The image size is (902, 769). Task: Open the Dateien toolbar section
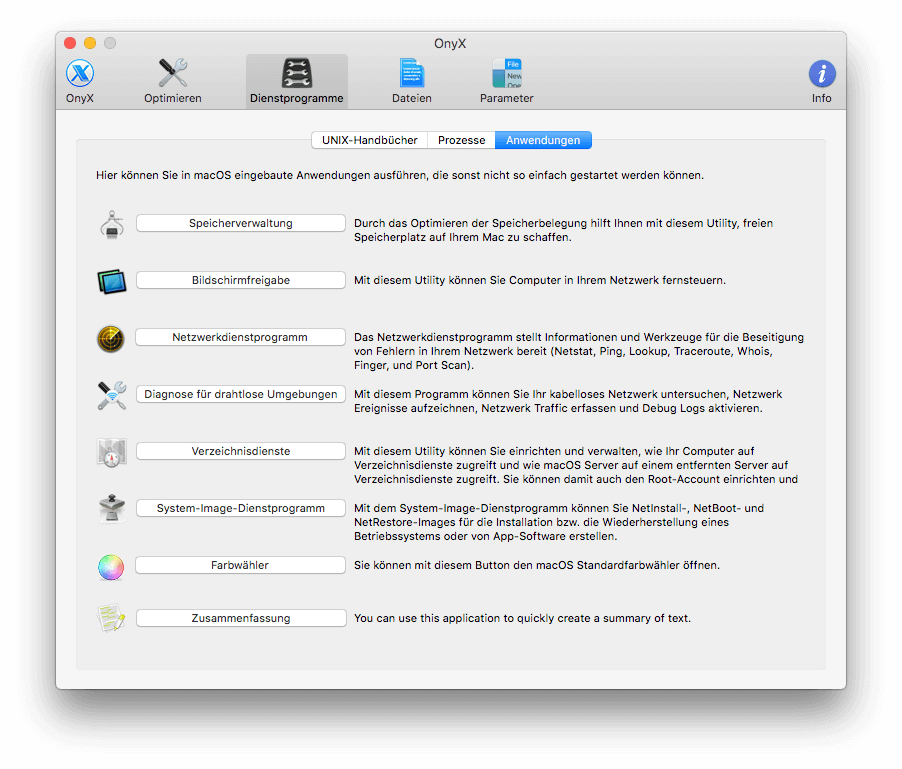pyautogui.click(x=412, y=82)
